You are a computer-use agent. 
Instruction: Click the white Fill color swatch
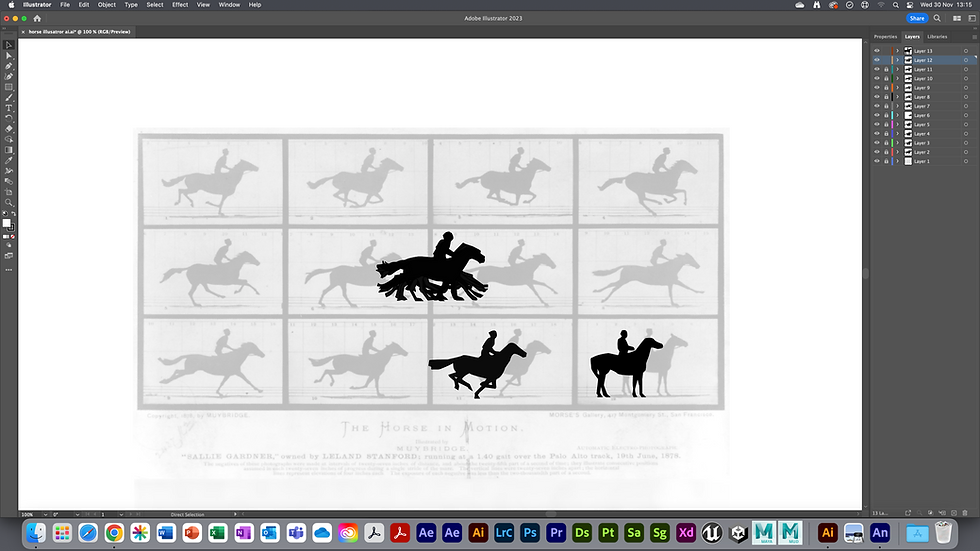pos(6,222)
